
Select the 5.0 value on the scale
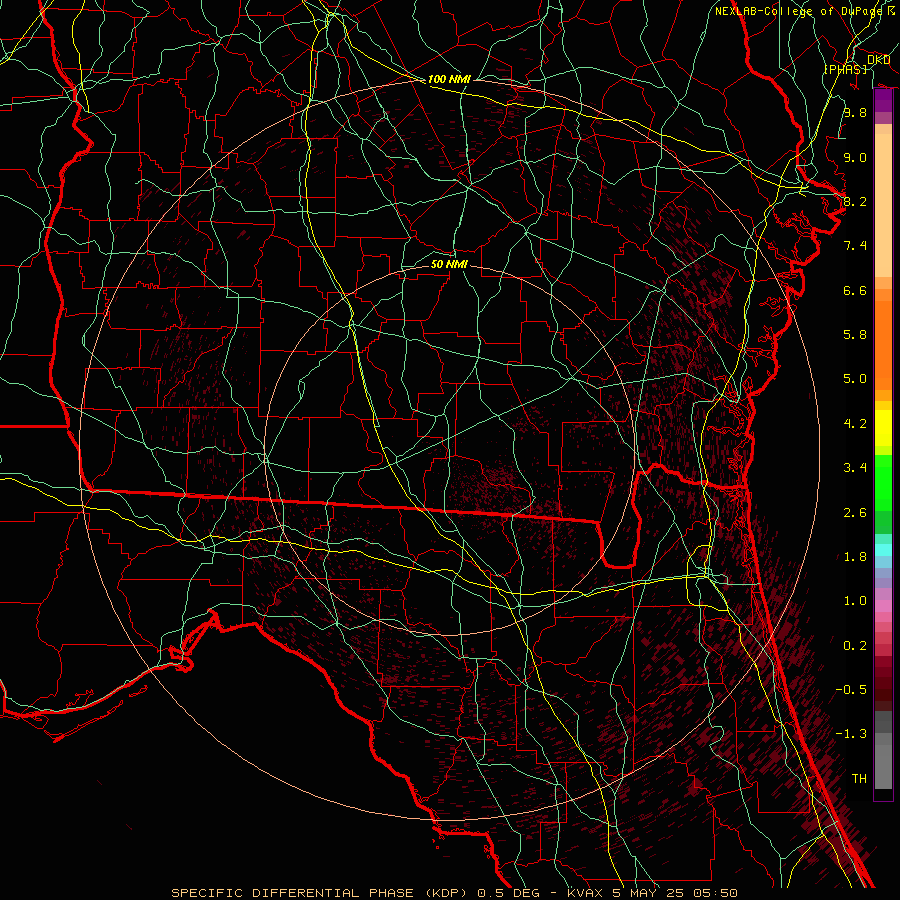(855, 379)
